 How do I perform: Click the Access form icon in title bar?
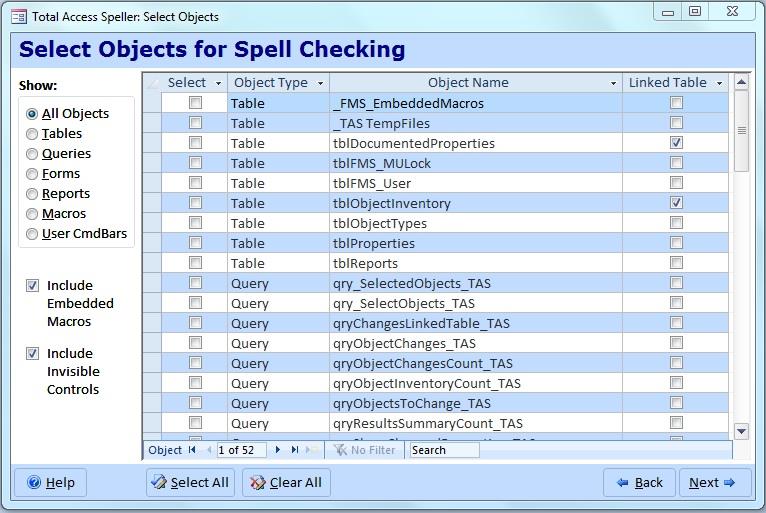pos(19,17)
